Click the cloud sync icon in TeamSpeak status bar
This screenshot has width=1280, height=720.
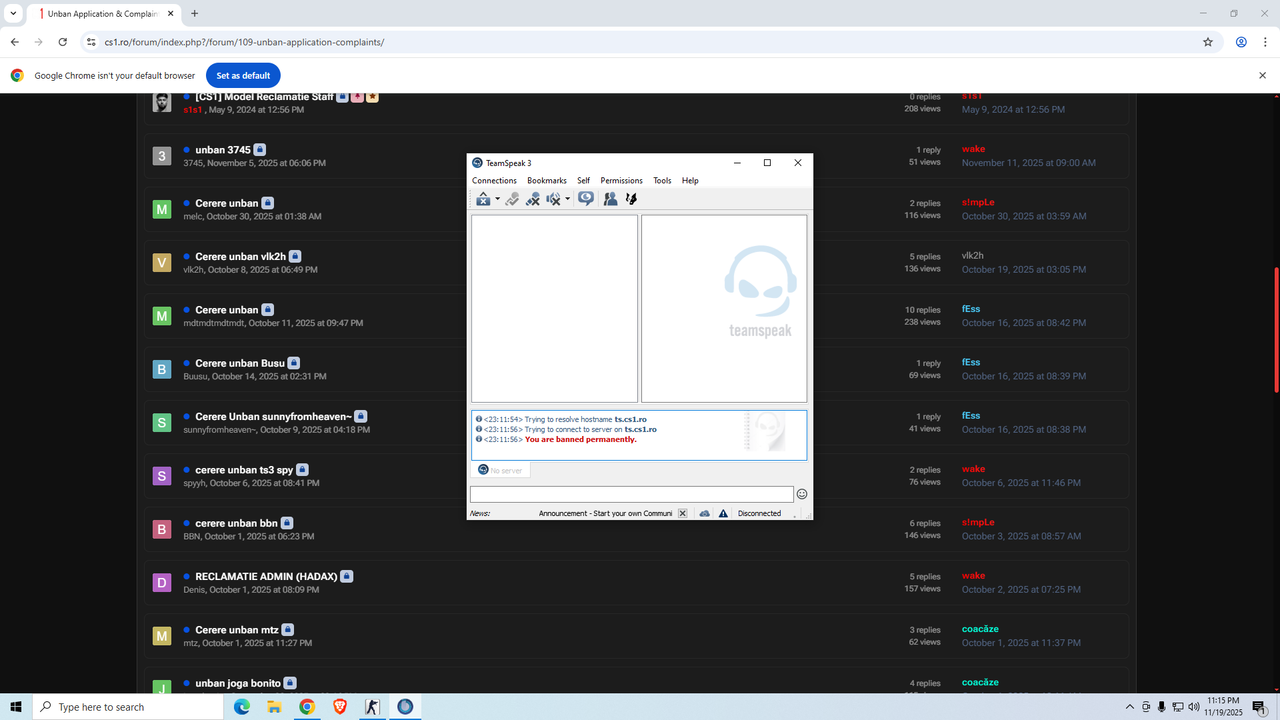(x=704, y=513)
